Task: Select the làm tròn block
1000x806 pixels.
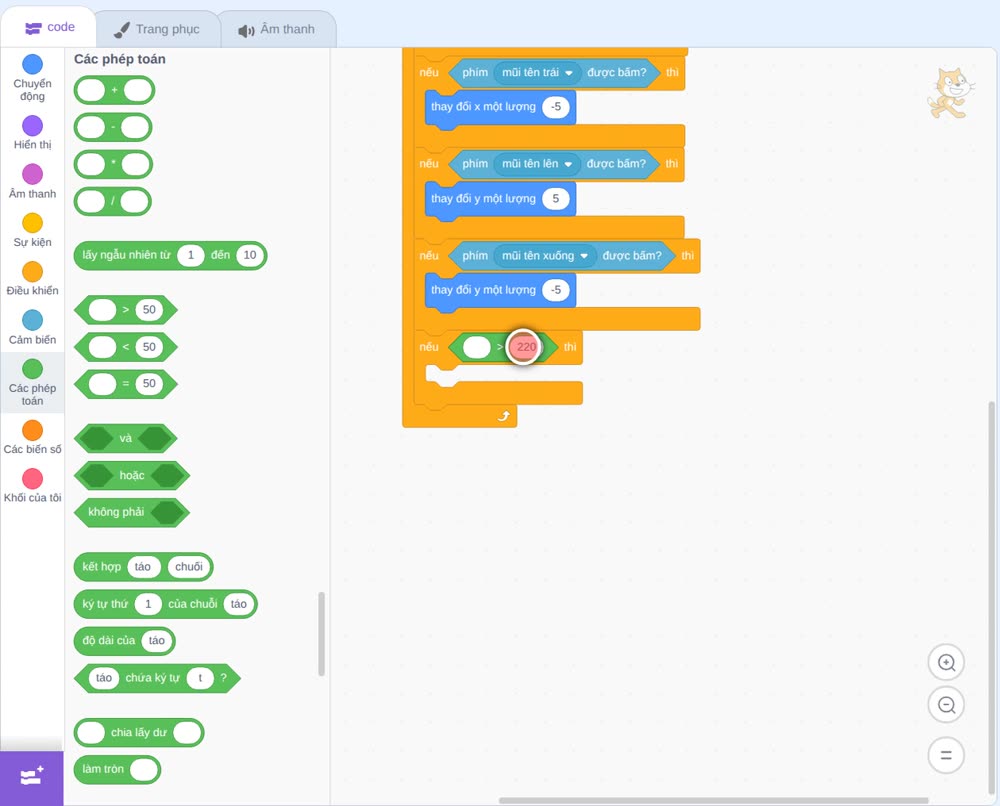Action: 117,770
